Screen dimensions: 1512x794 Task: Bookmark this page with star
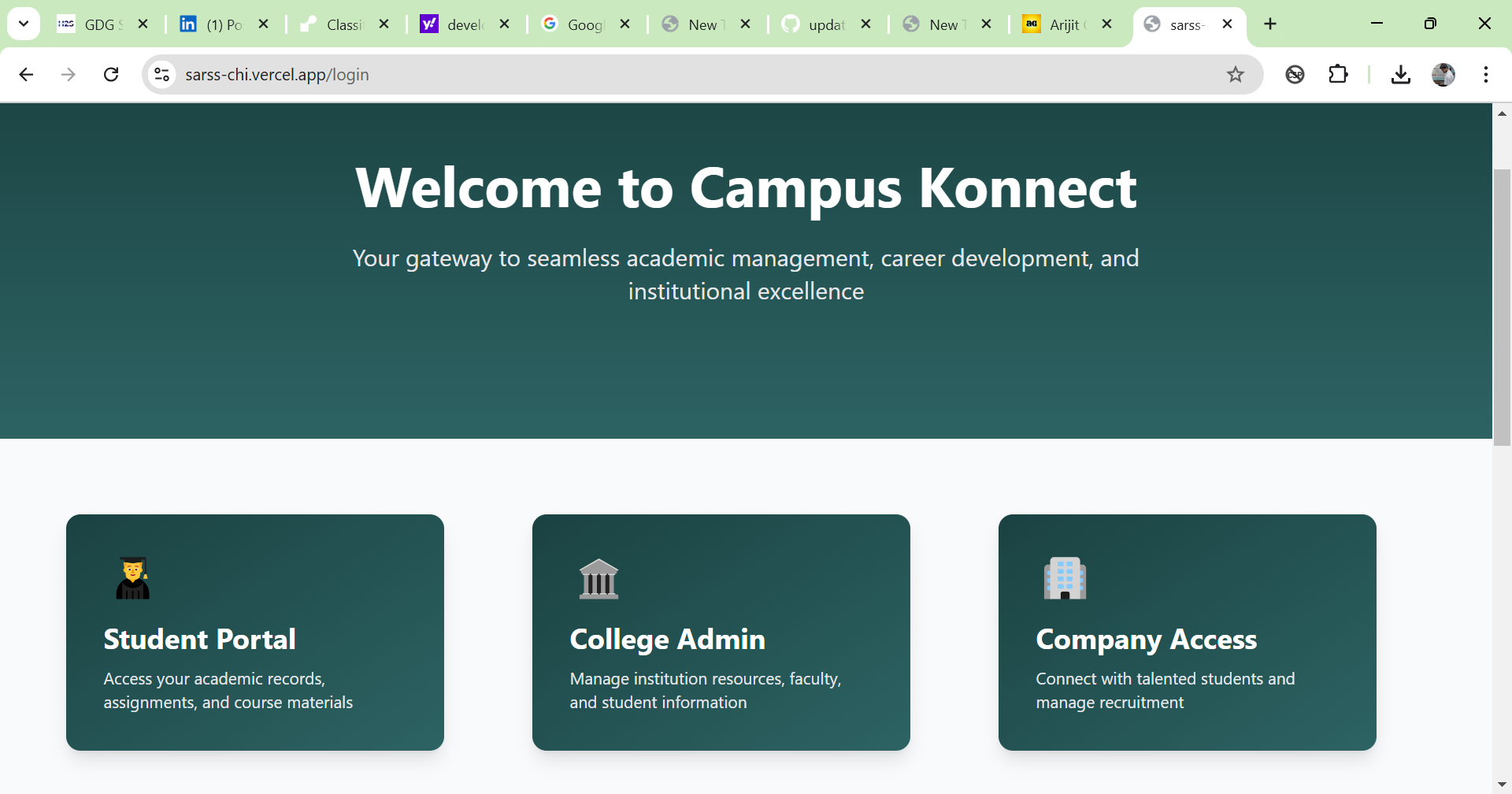(x=1236, y=75)
